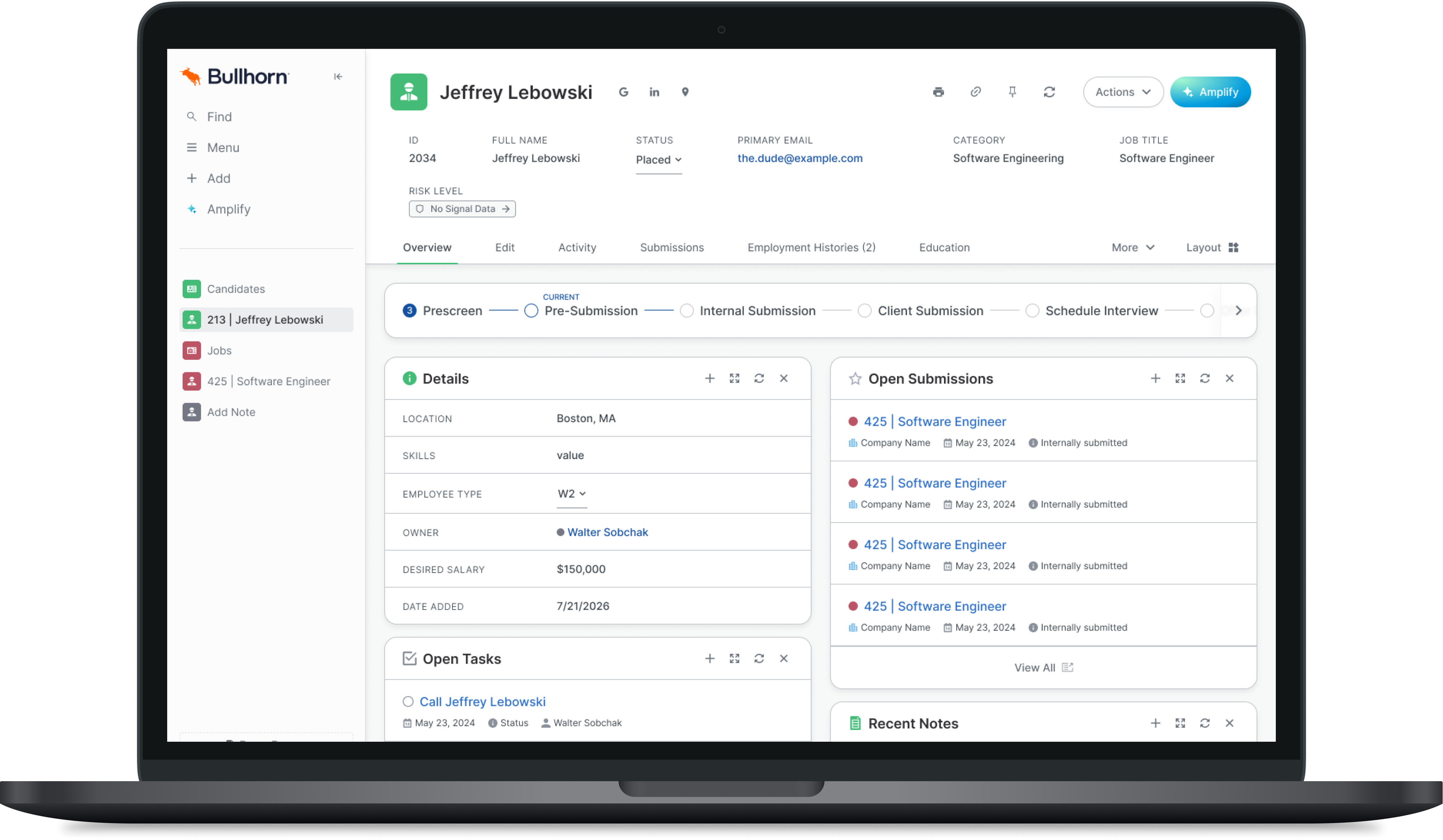Click the map pin location icon
Viewport: 1443px width, 840px height.
(685, 92)
